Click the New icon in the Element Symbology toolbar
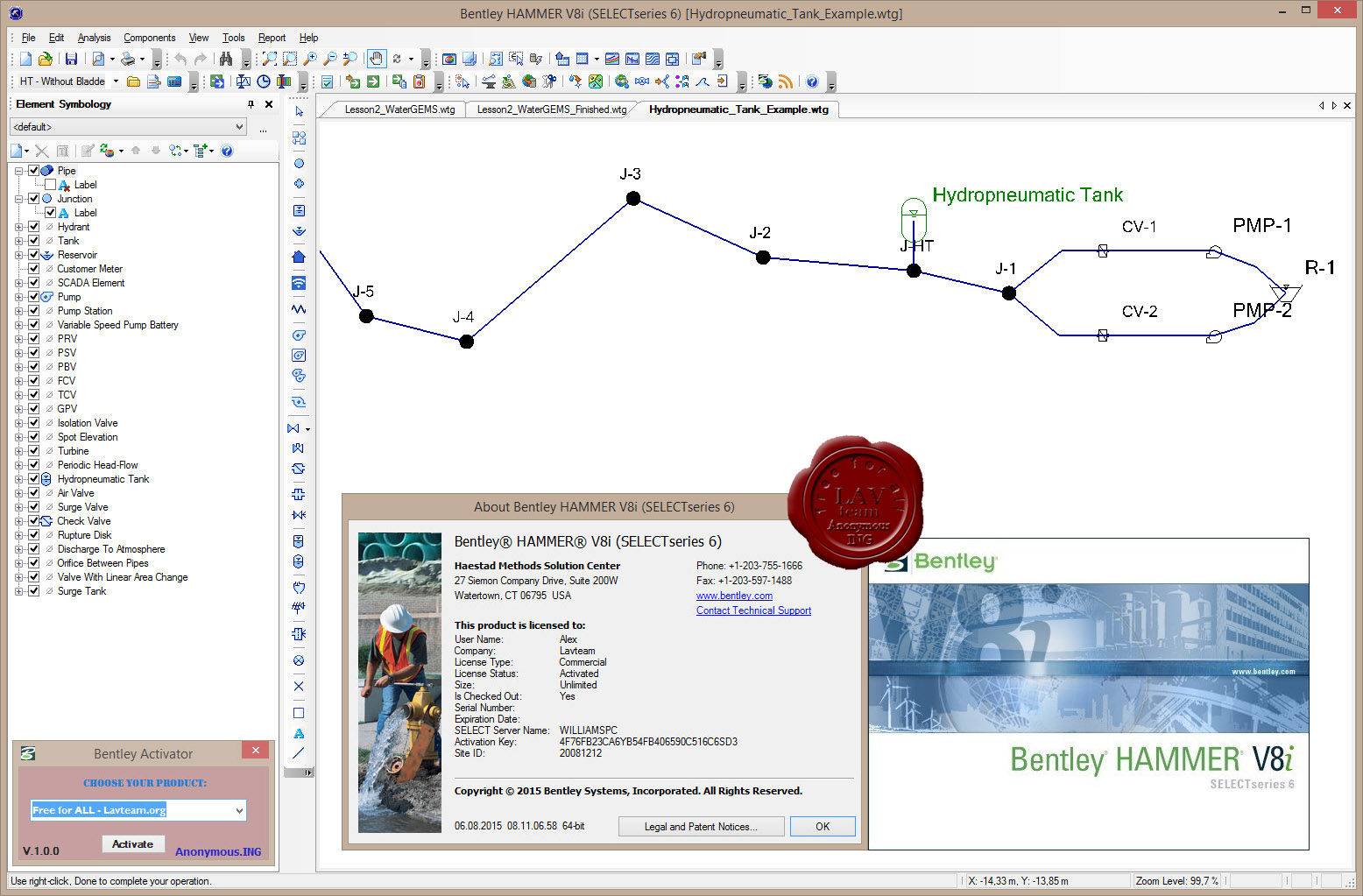Viewport: 1363px width, 896px height. [x=17, y=151]
